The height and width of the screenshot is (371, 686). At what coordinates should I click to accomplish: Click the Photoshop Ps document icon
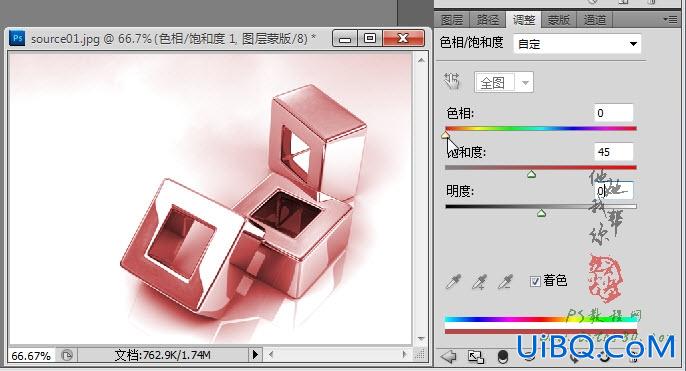tap(17, 38)
